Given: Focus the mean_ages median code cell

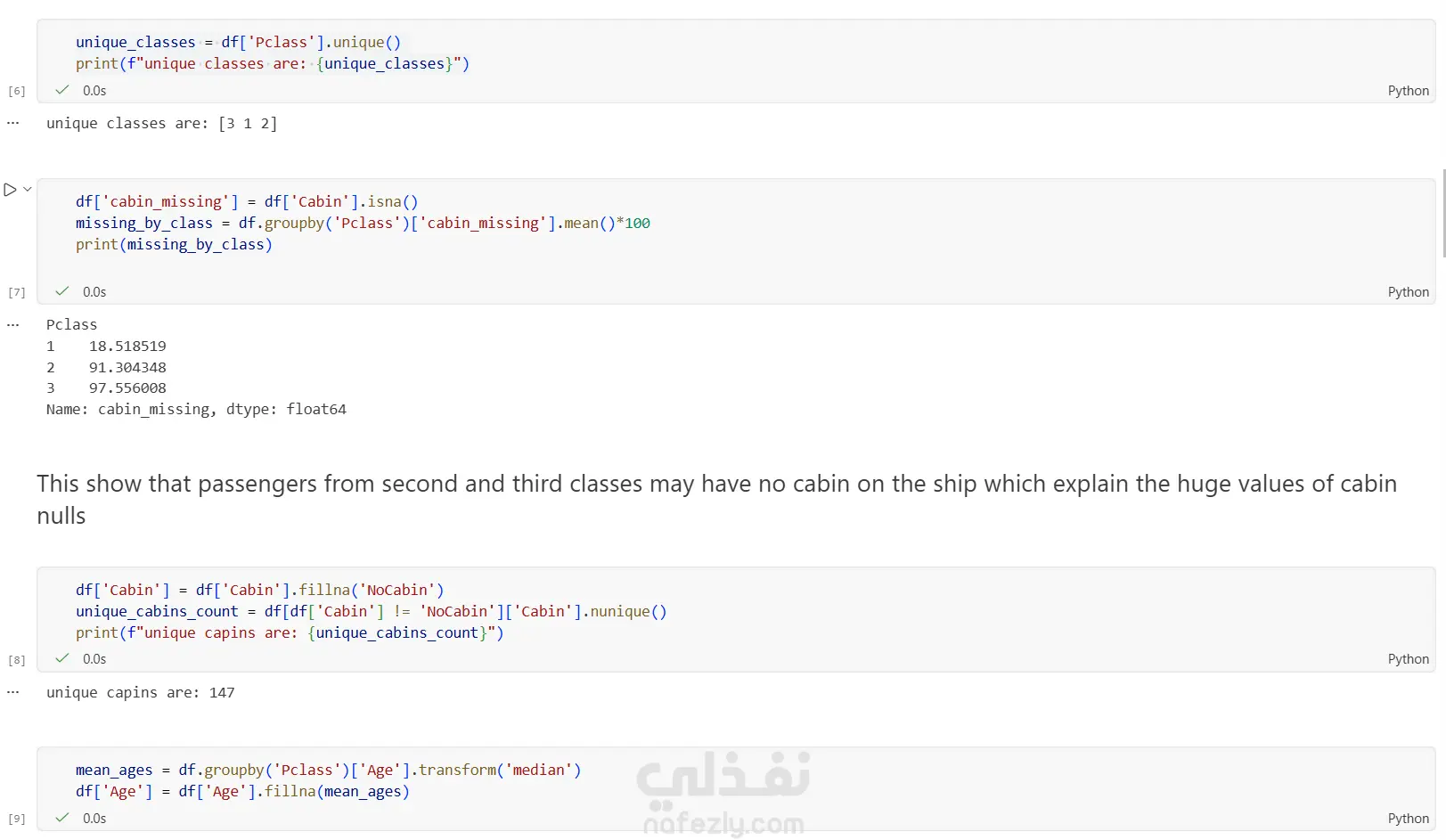Looking at the screenshot, I should [736, 780].
